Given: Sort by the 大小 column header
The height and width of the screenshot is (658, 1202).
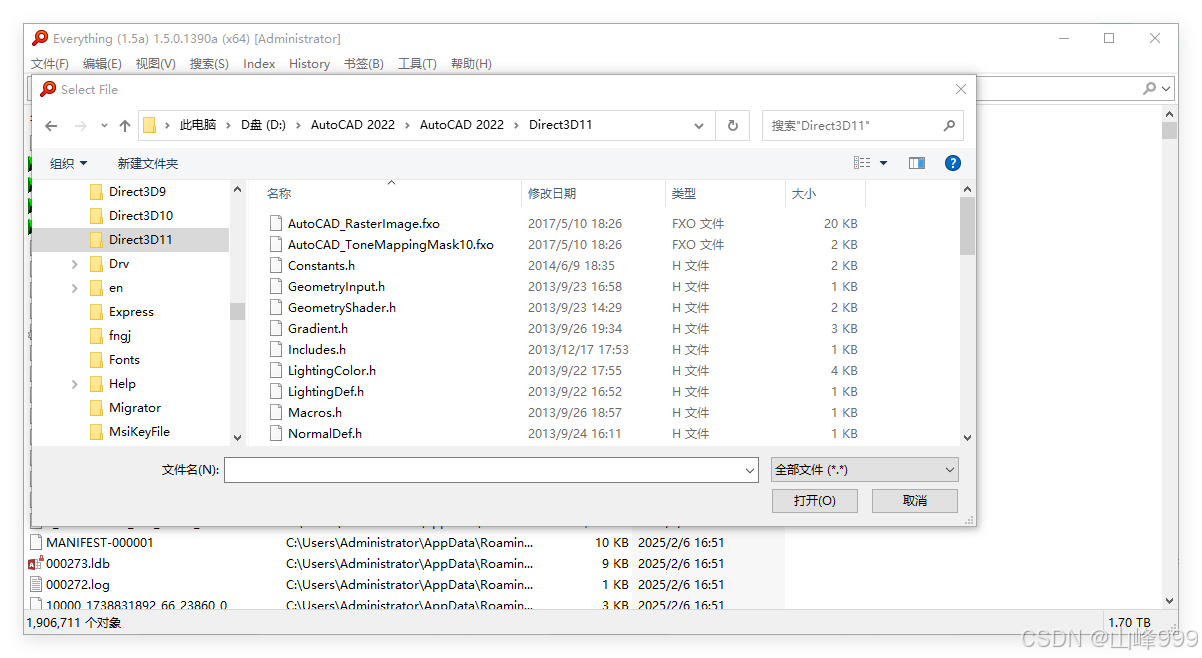Looking at the screenshot, I should coord(825,193).
